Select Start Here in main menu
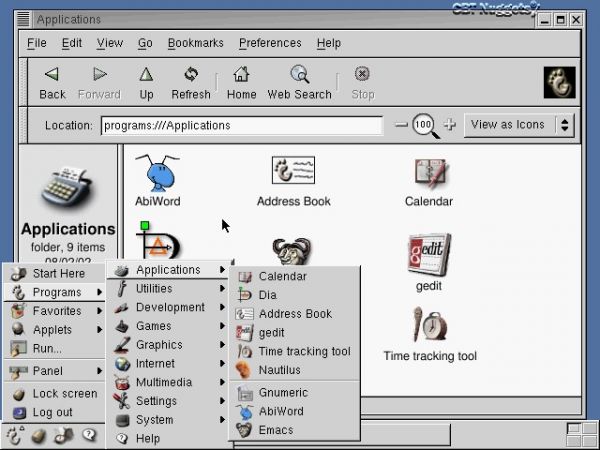The image size is (600, 450). (54, 274)
